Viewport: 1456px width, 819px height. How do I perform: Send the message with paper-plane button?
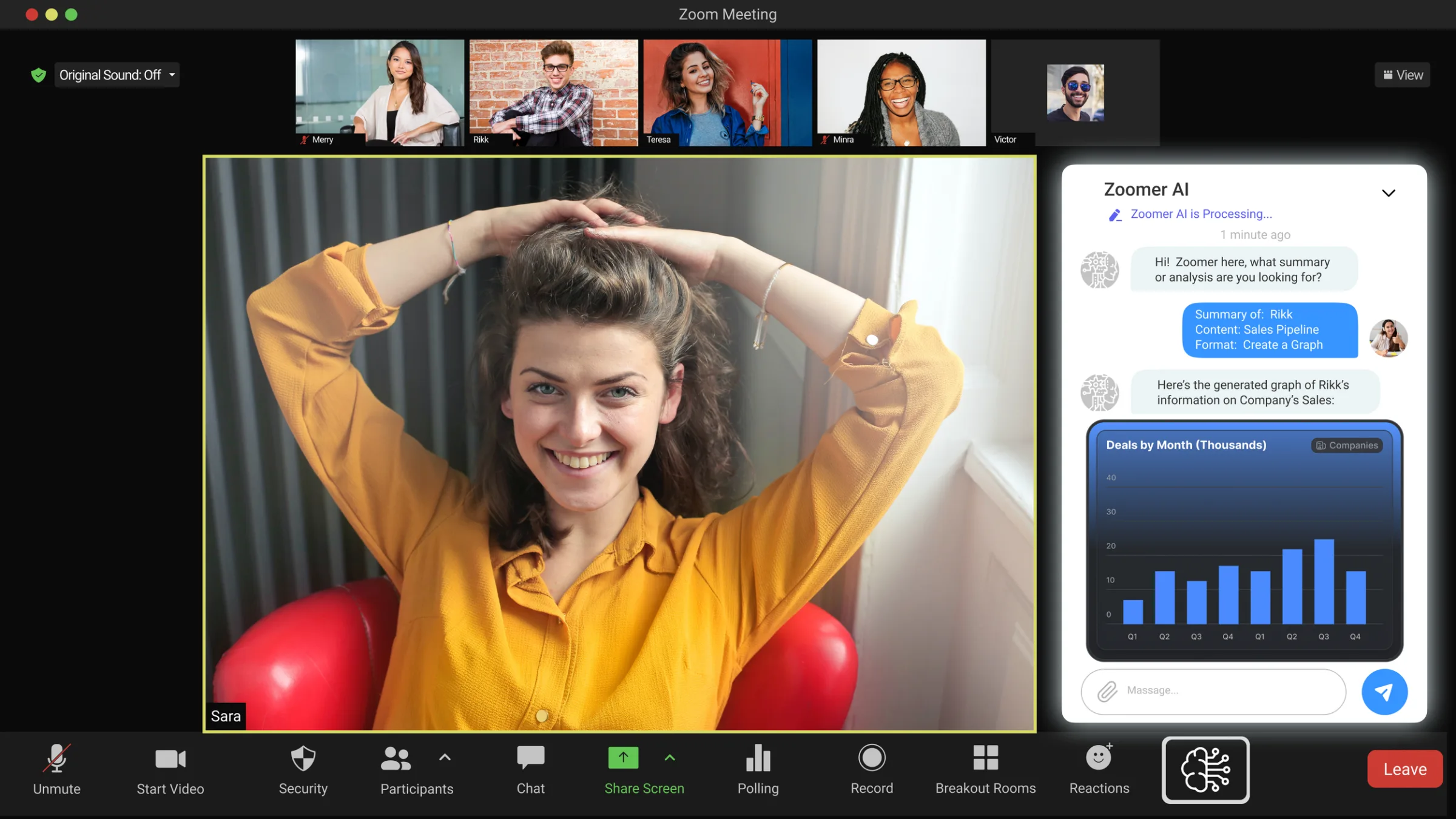click(x=1384, y=692)
